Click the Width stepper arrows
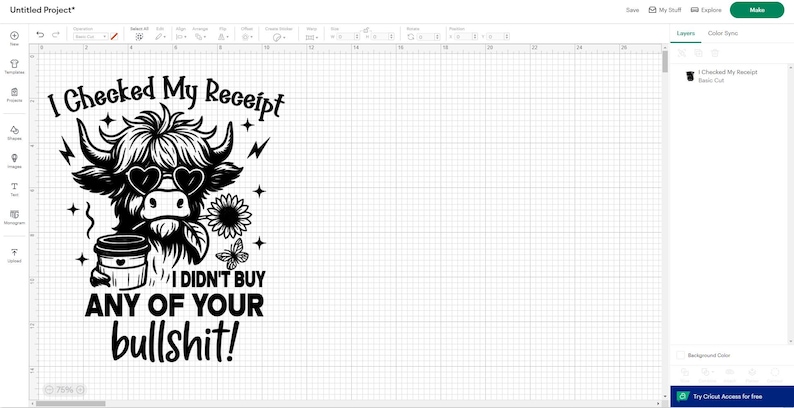Image resolution: width=794 pixels, height=408 pixels. point(357,37)
